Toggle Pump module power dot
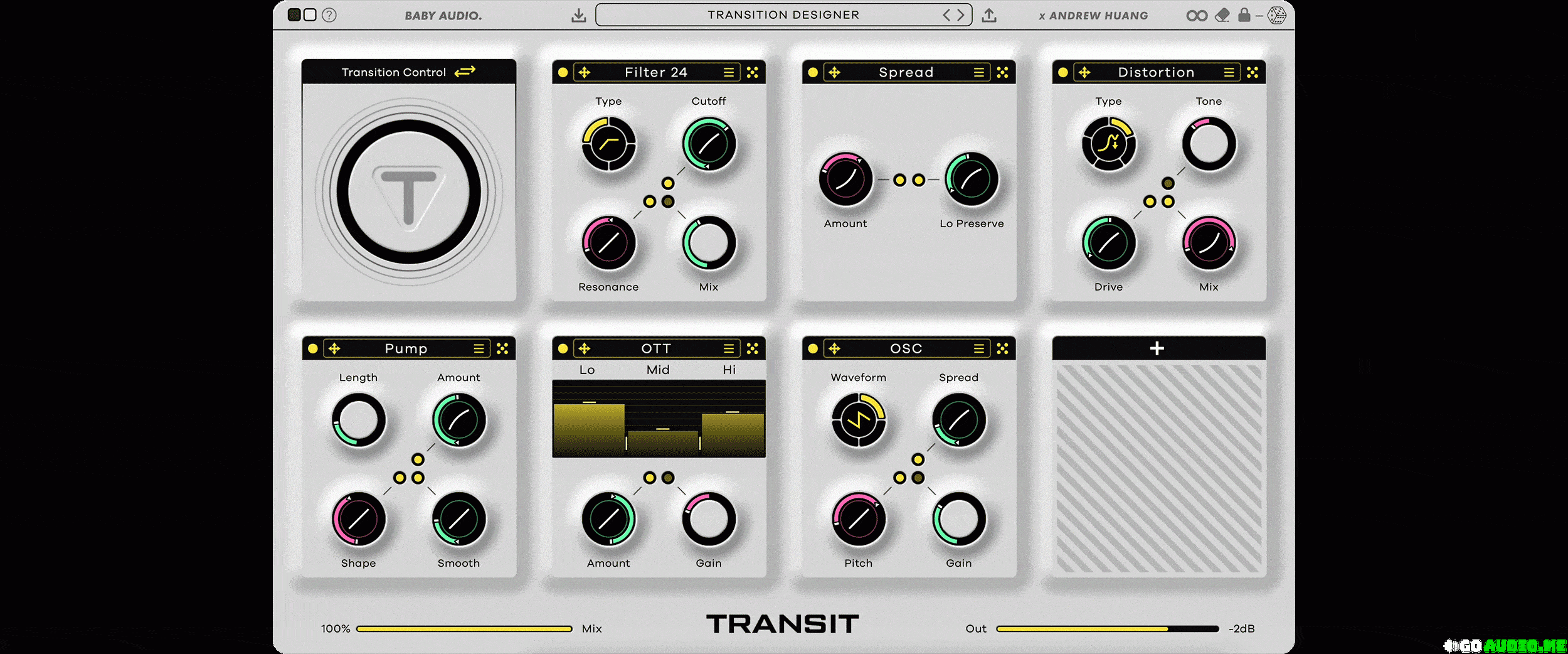This screenshot has height=654, width=1568. click(313, 348)
